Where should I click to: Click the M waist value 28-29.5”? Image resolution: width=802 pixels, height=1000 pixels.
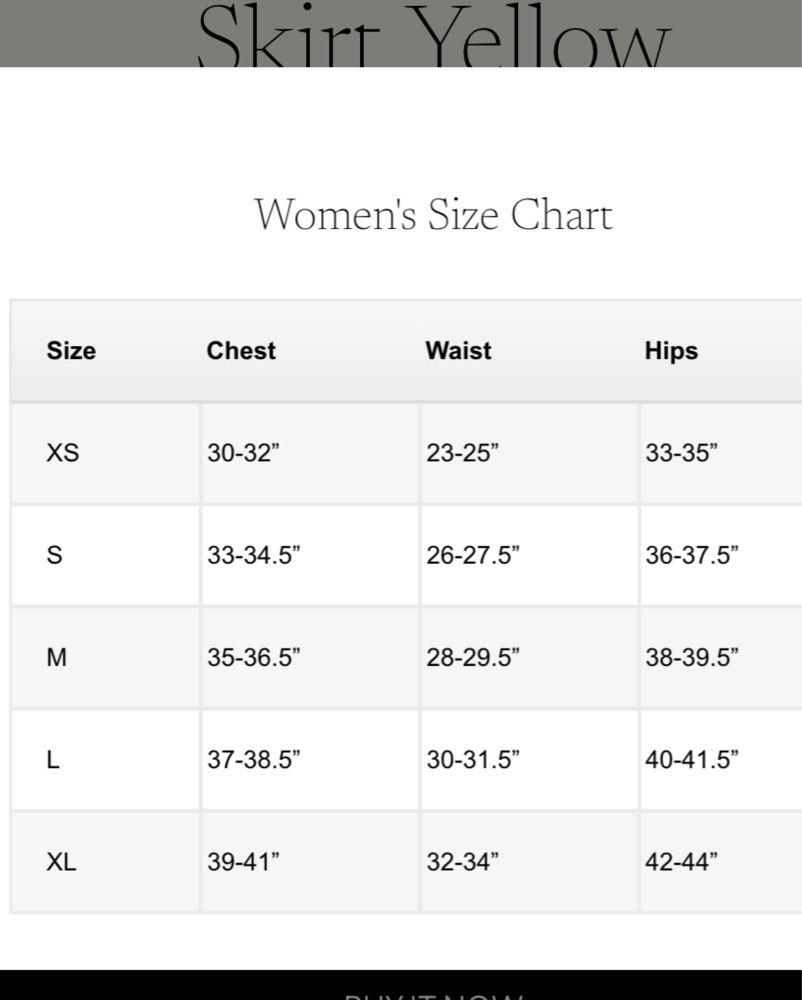point(473,657)
